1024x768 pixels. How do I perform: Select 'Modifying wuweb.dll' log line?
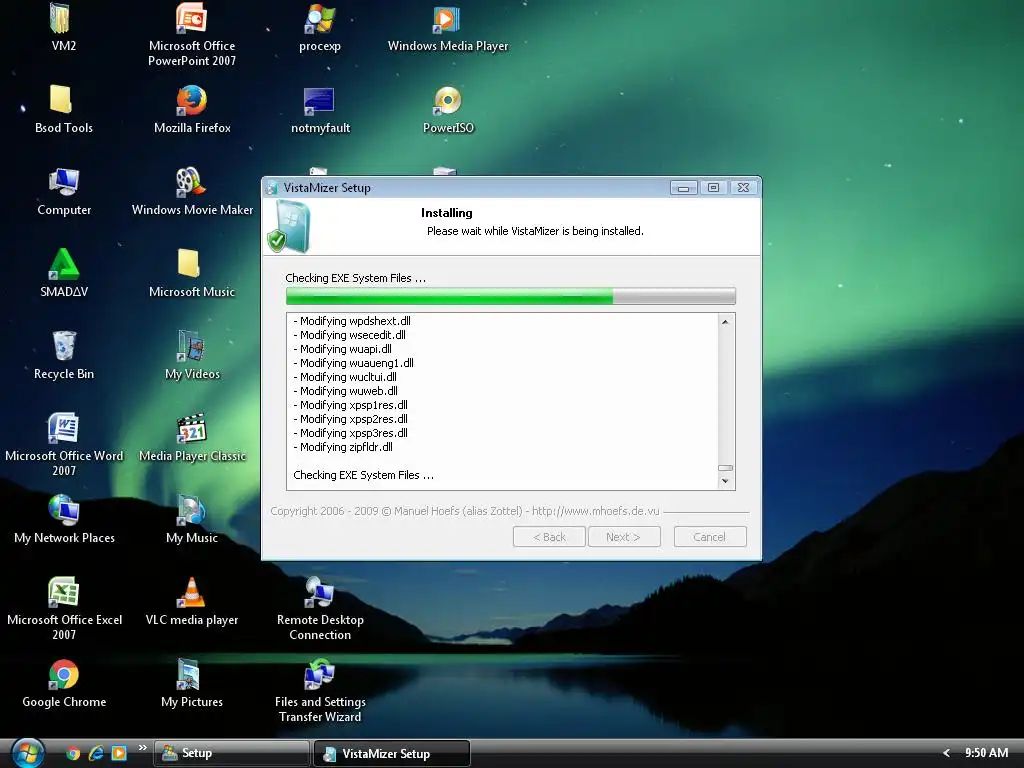(345, 391)
